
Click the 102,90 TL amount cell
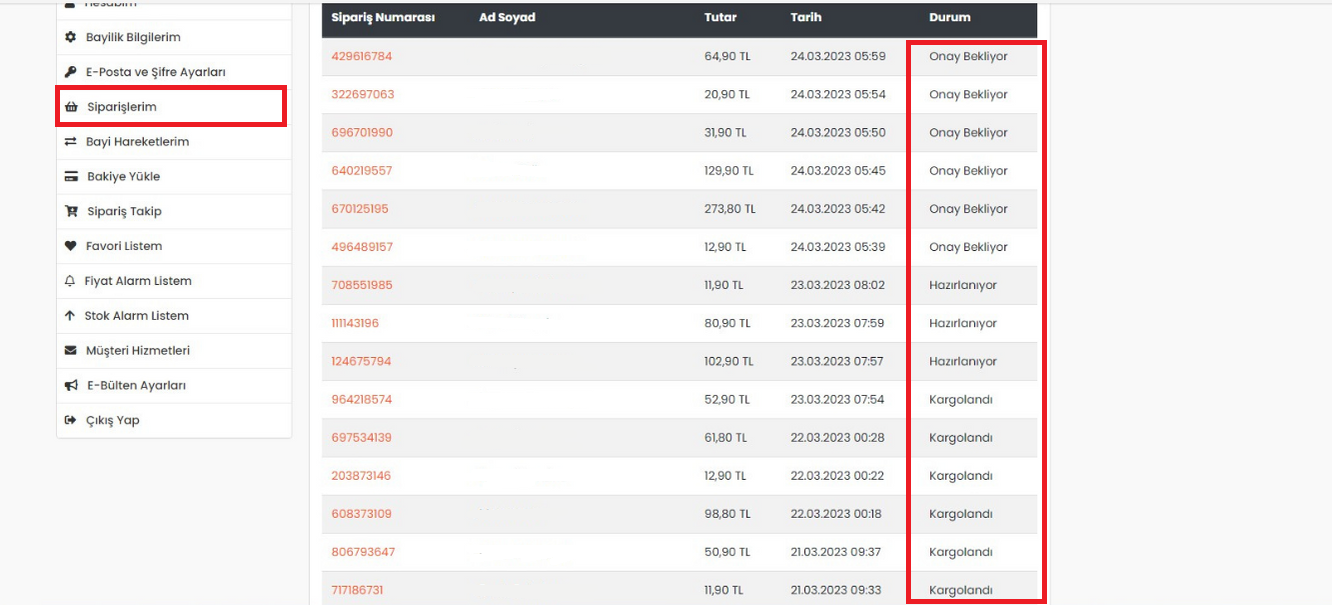pos(729,361)
